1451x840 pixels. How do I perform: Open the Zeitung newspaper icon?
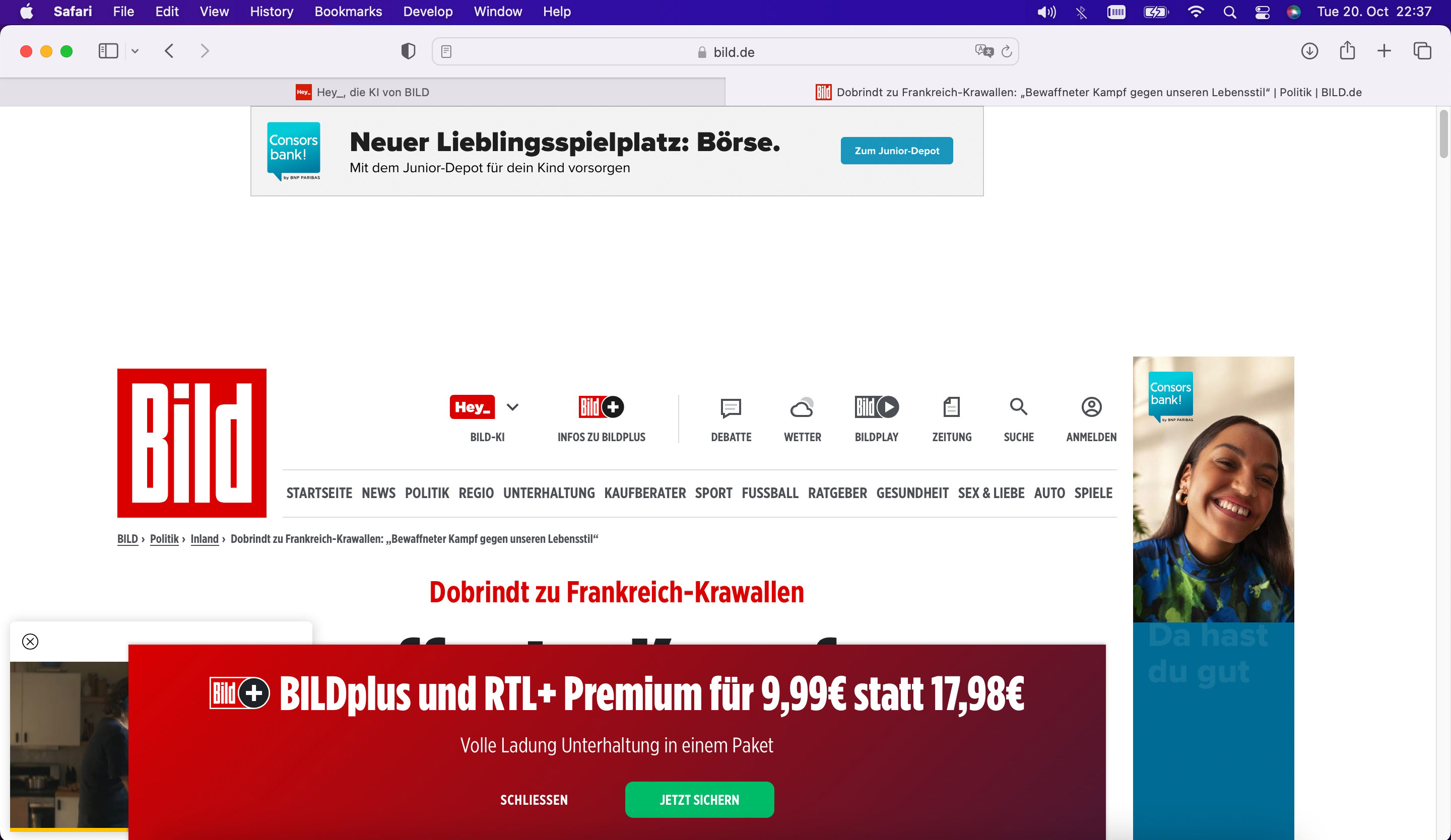click(951, 407)
